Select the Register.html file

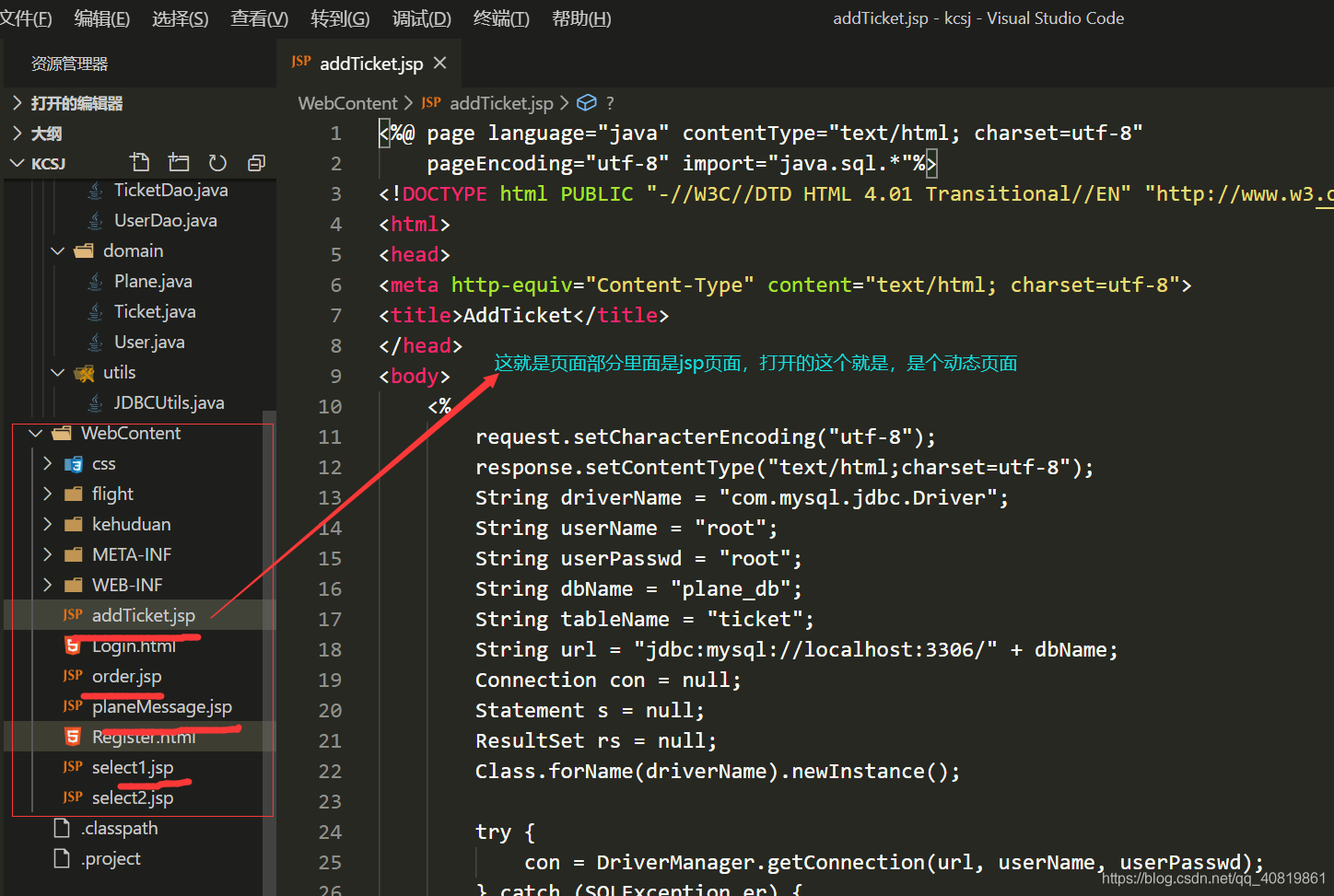(x=144, y=737)
